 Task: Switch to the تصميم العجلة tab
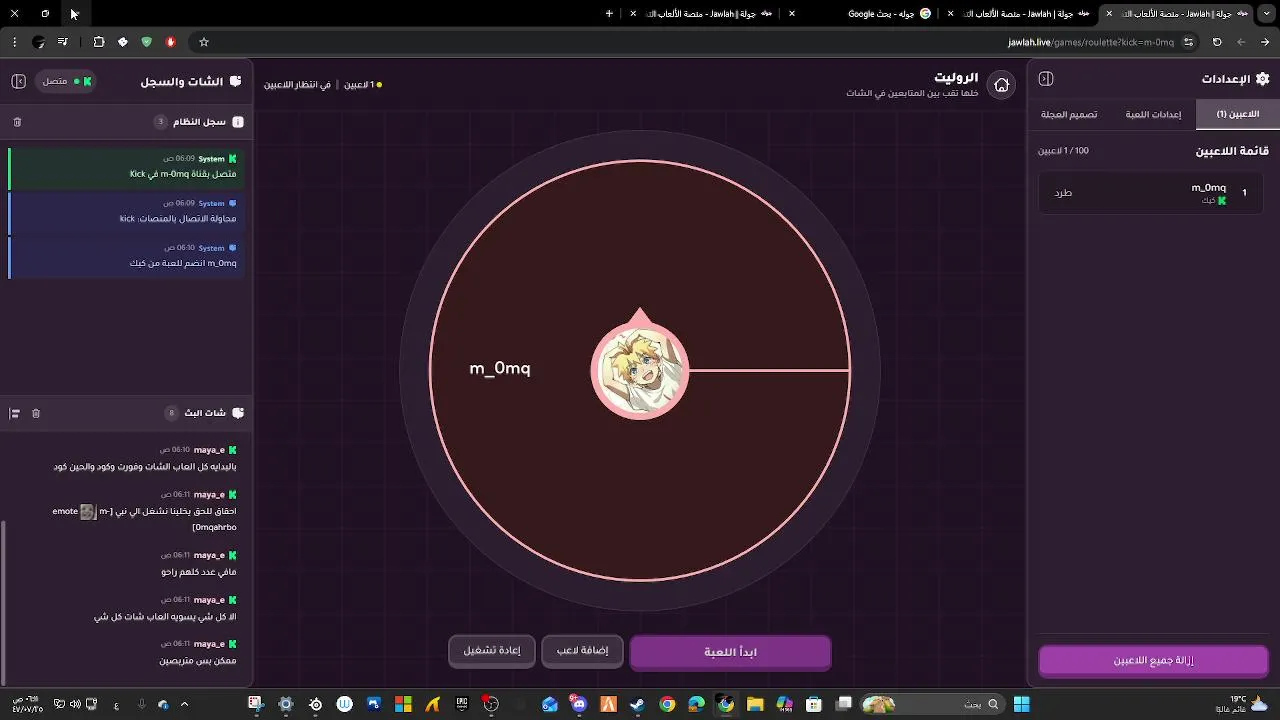[1069, 114]
